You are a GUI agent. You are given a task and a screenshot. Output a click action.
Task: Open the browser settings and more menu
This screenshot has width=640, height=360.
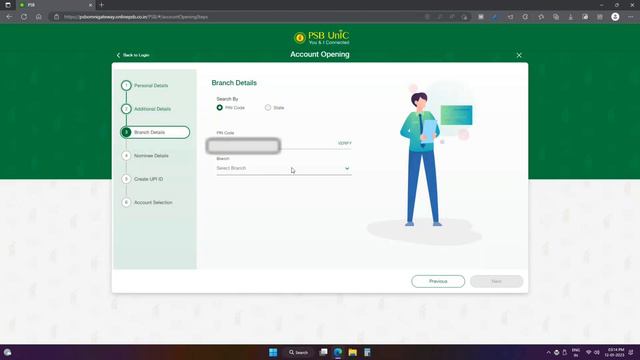(x=631, y=17)
